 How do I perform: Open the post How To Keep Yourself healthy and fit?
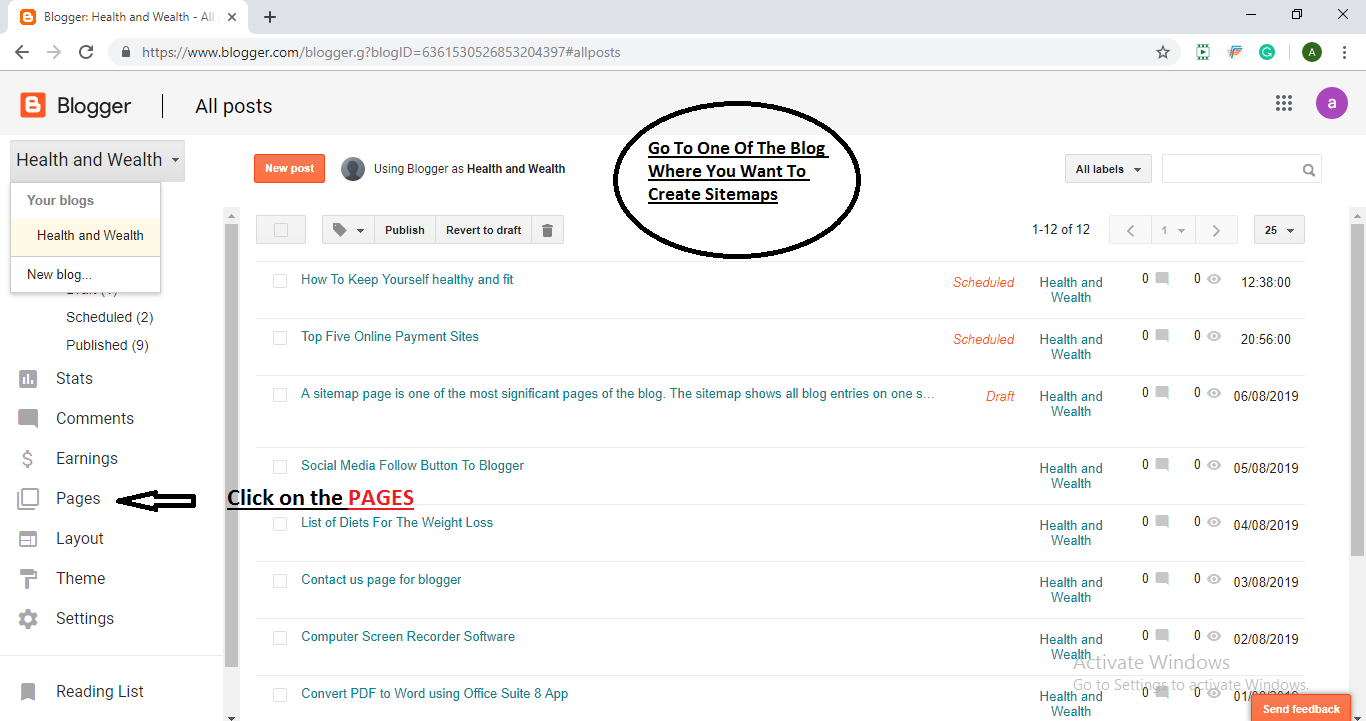click(407, 279)
